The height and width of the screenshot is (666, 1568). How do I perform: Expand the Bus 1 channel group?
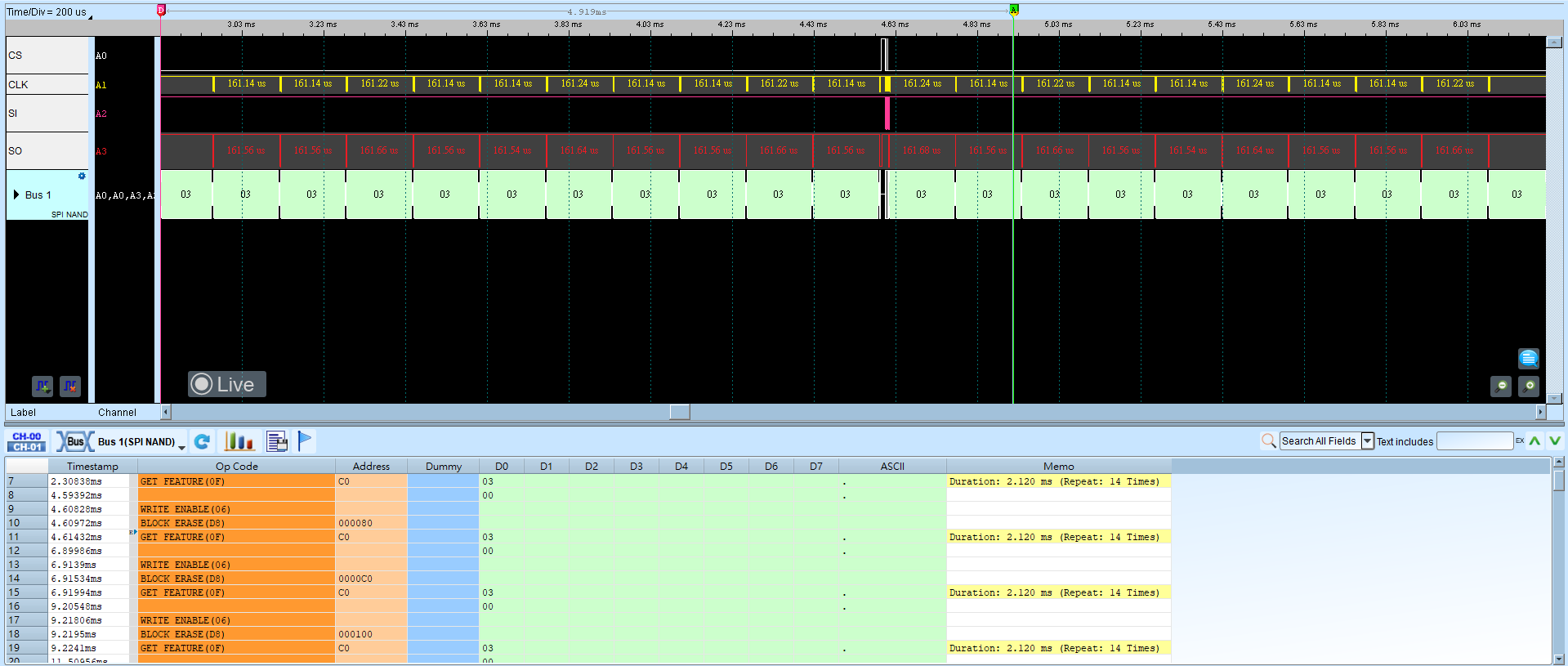tap(16, 194)
